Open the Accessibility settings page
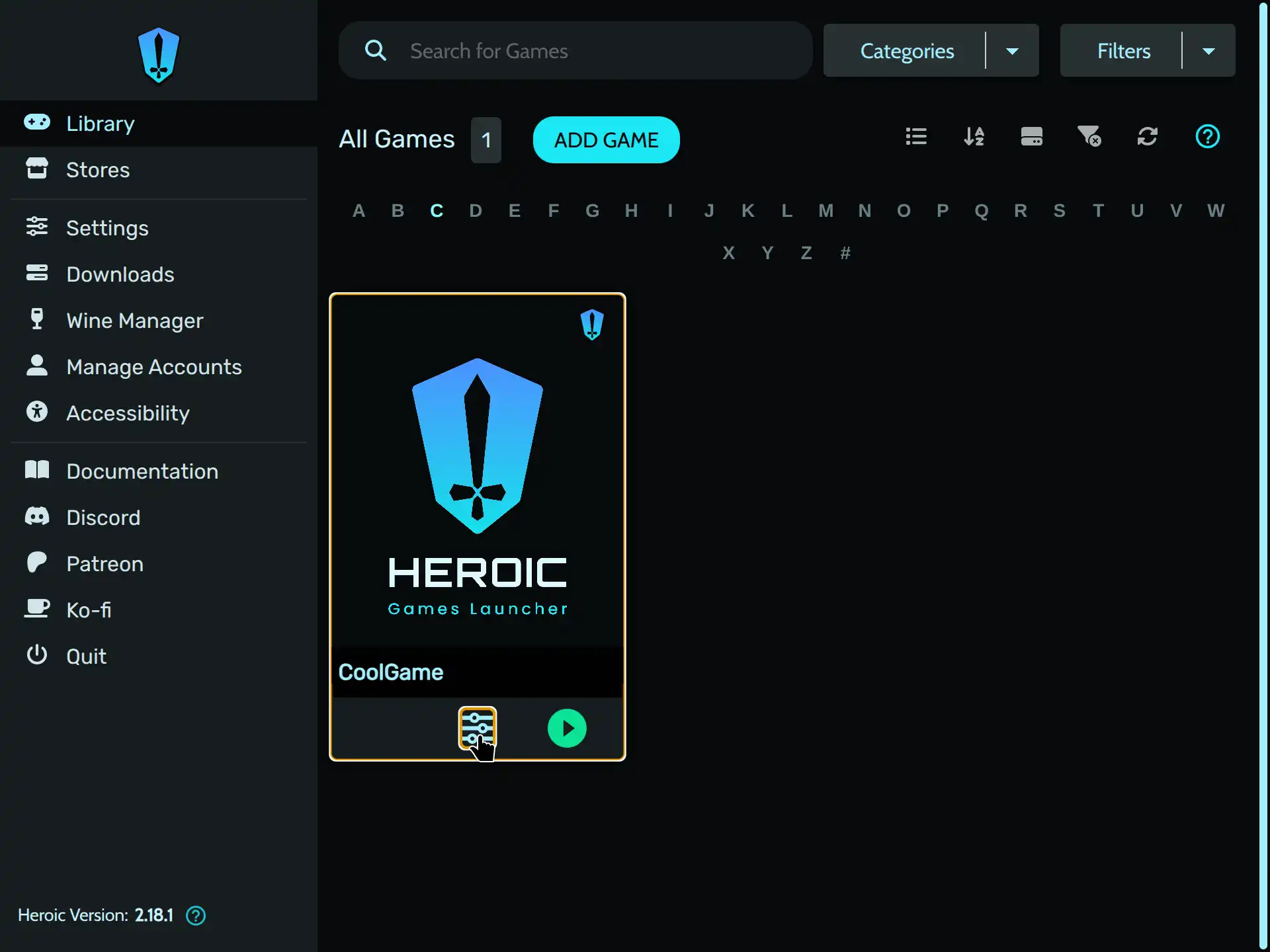The width and height of the screenshot is (1270, 952). [x=127, y=413]
